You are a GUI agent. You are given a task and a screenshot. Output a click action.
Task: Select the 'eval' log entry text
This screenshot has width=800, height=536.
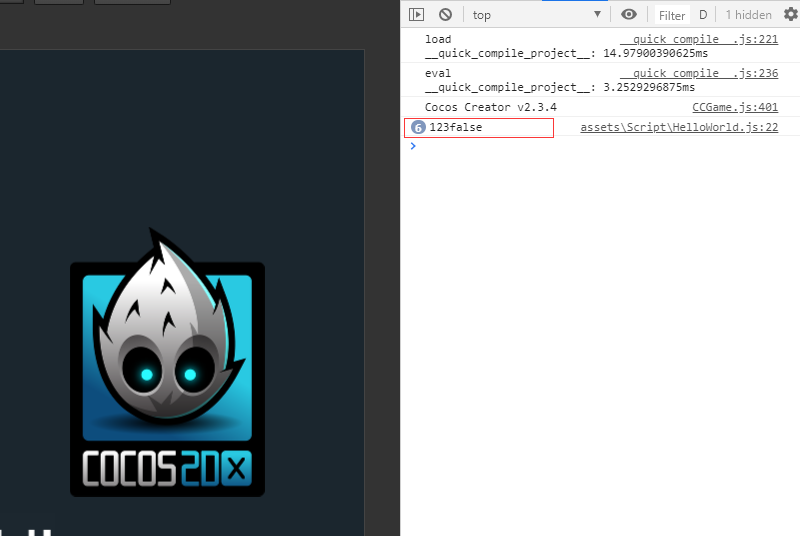point(438,73)
